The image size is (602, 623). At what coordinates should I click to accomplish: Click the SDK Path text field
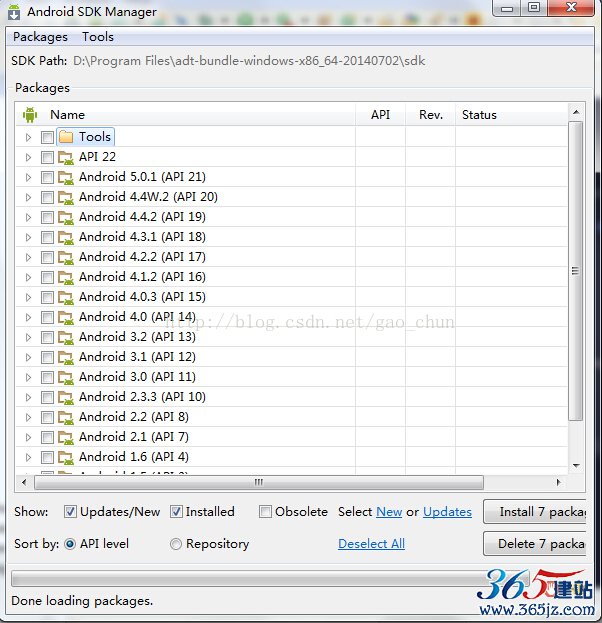(249, 61)
